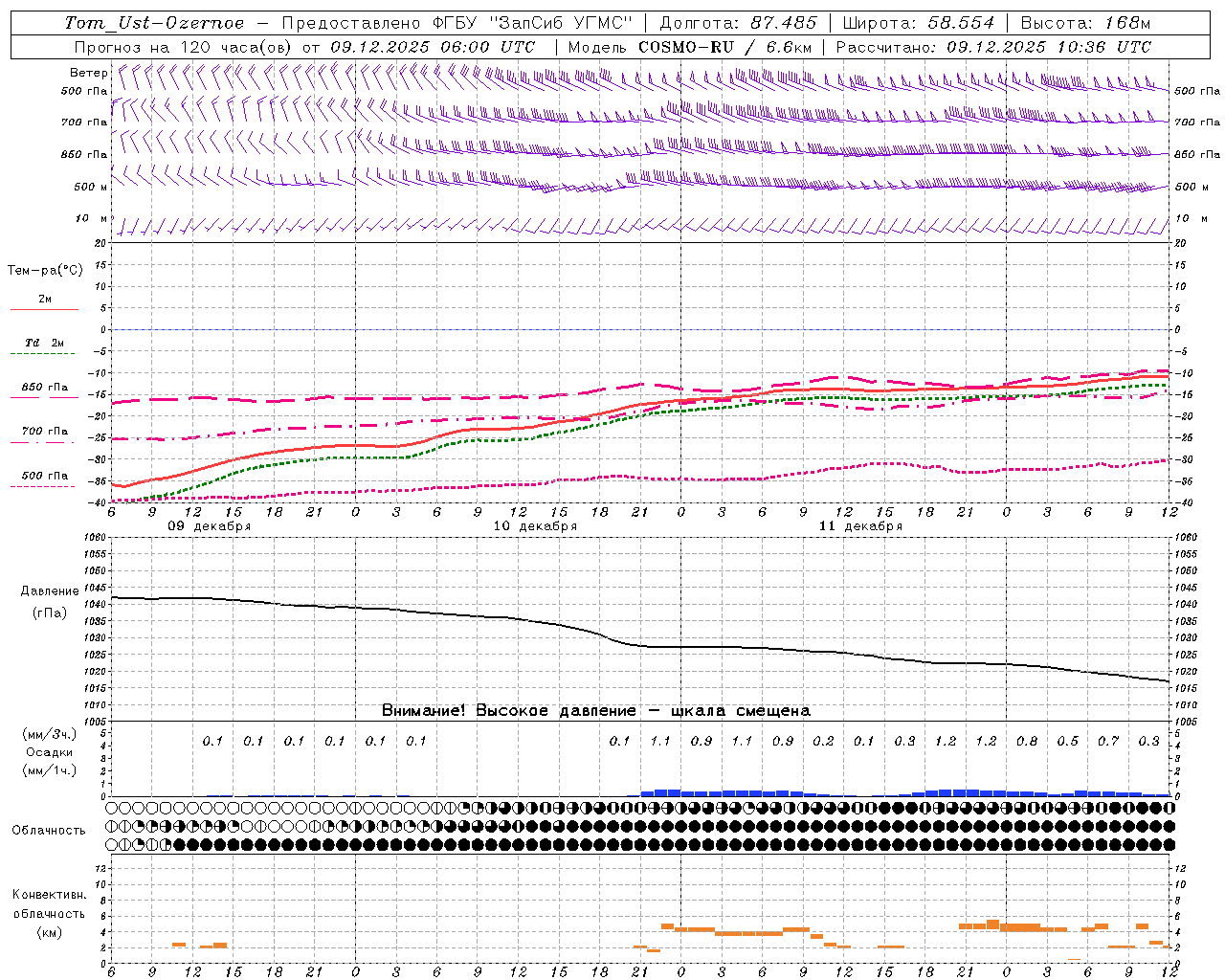The height and width of the screenshot is (980, 1225).
Task: Click the "(км)" convective height unit label
Action: click(50, 932)
